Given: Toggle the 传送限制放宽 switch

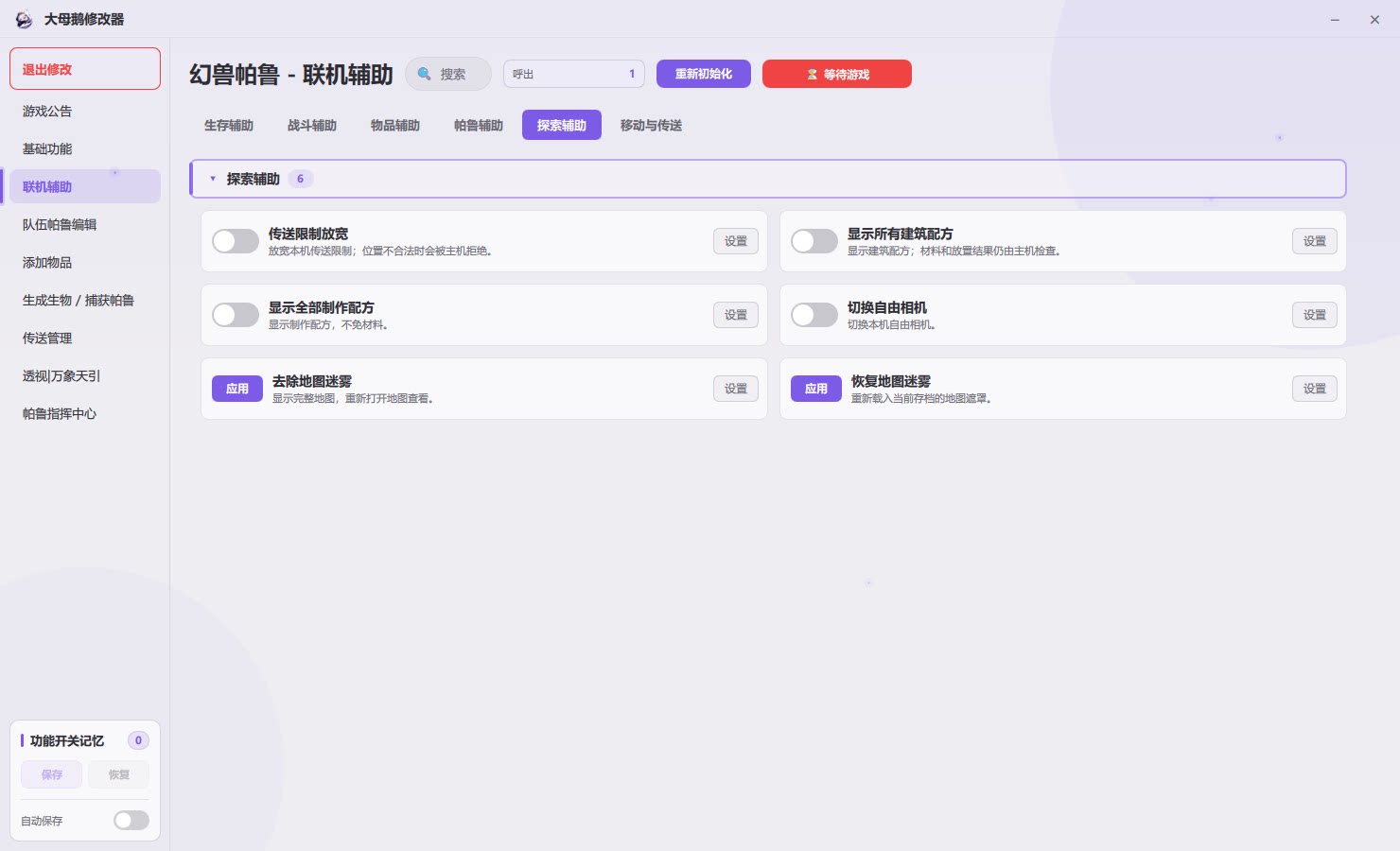Looking at the screenshot, I should click(x=236, y=241).
